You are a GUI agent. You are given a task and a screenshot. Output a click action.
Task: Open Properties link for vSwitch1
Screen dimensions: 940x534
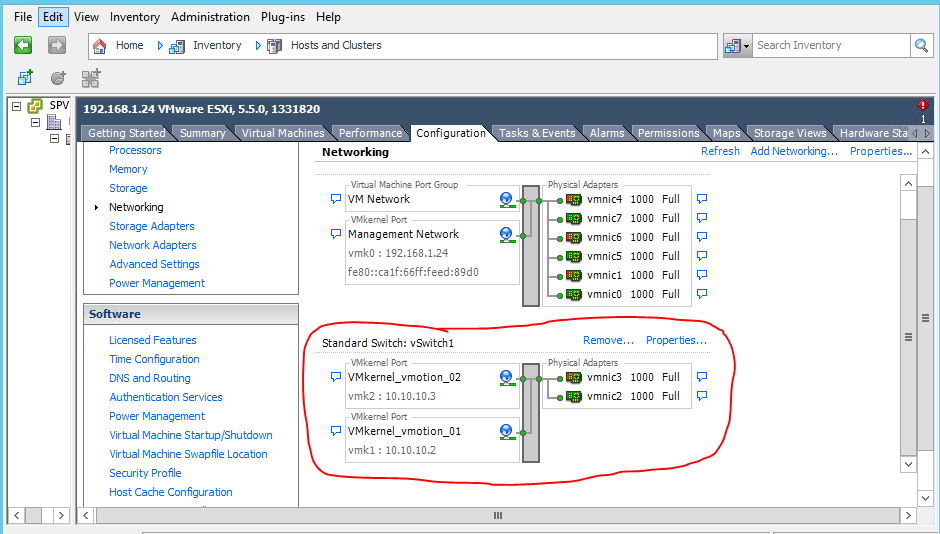[676, 340]
